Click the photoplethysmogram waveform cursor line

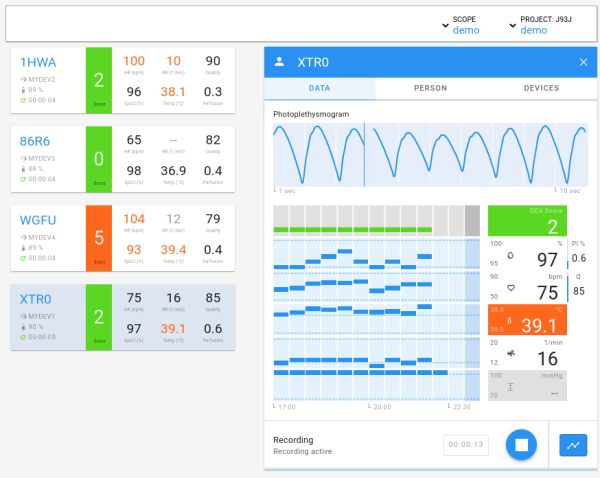pyautogui.click(x=365, y=153)
